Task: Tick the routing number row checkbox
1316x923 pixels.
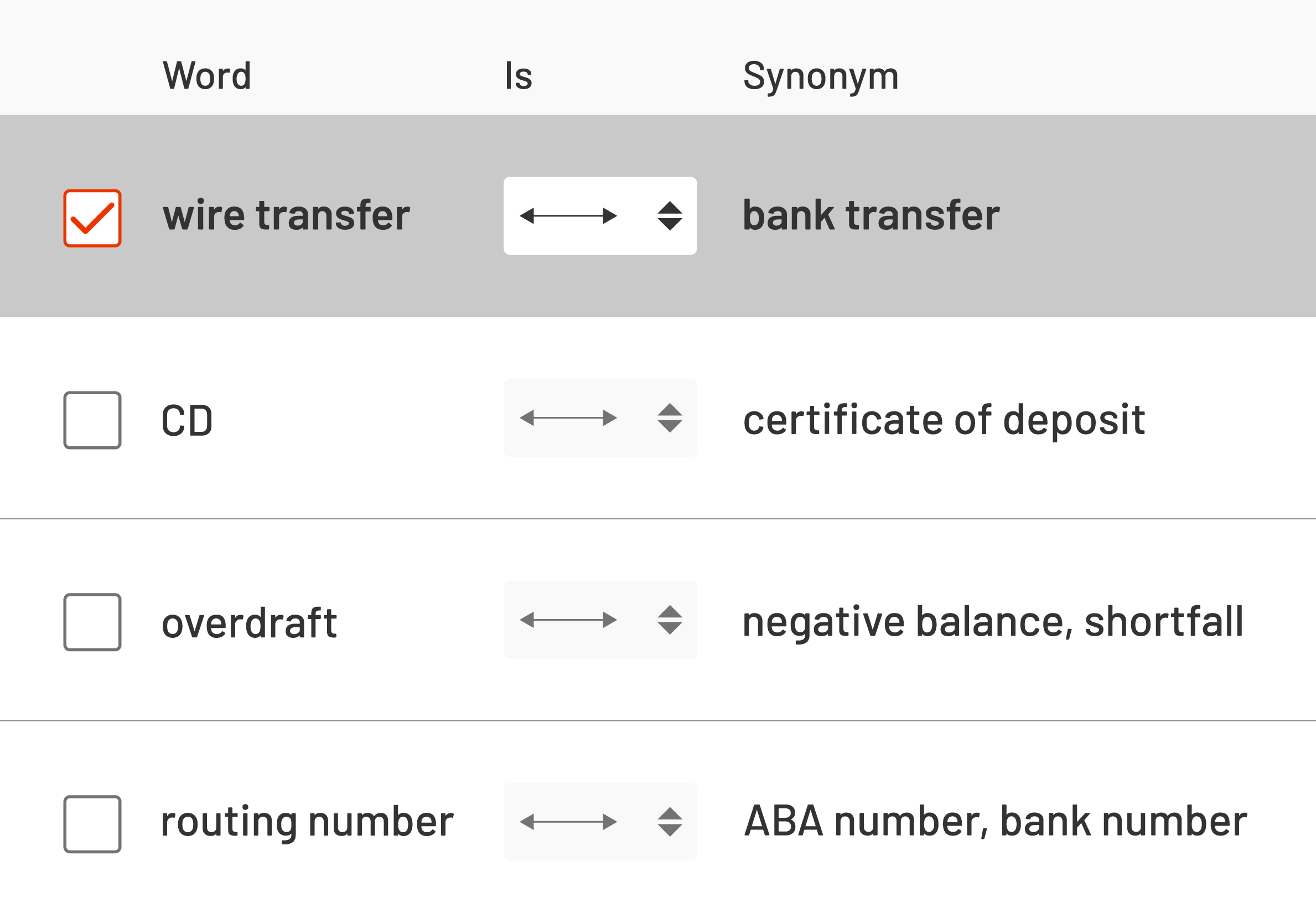Action: 92,824
